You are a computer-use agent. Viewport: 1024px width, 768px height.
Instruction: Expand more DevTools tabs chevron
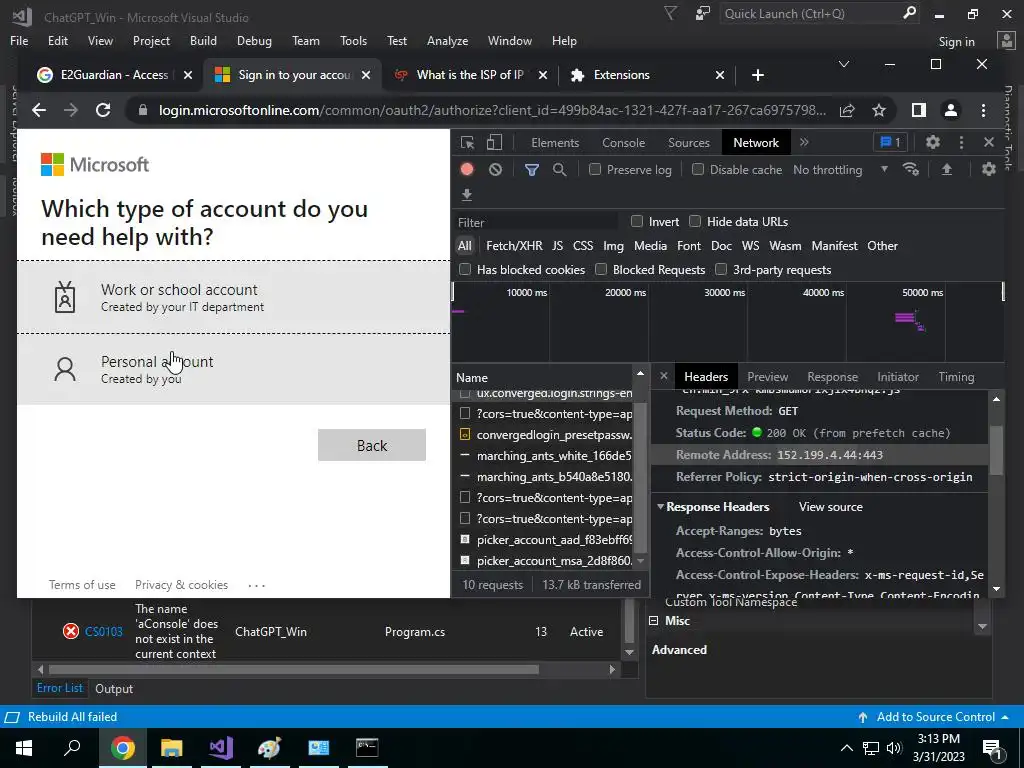804,142
